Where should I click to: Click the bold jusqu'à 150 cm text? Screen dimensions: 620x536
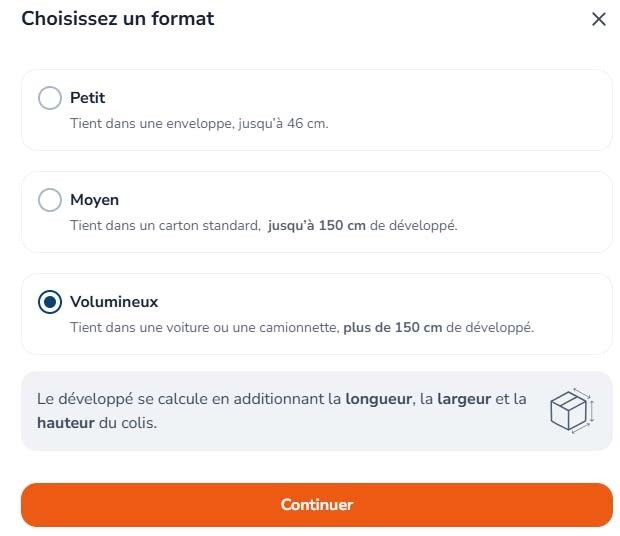(x=317, y=225)
